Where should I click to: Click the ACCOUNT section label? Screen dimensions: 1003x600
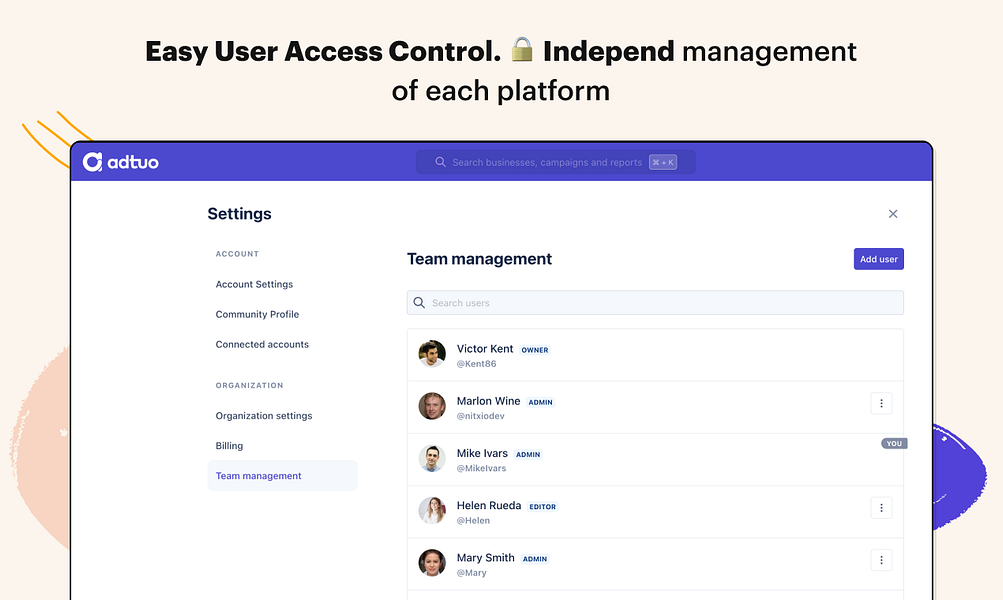[x=237, y=254]
